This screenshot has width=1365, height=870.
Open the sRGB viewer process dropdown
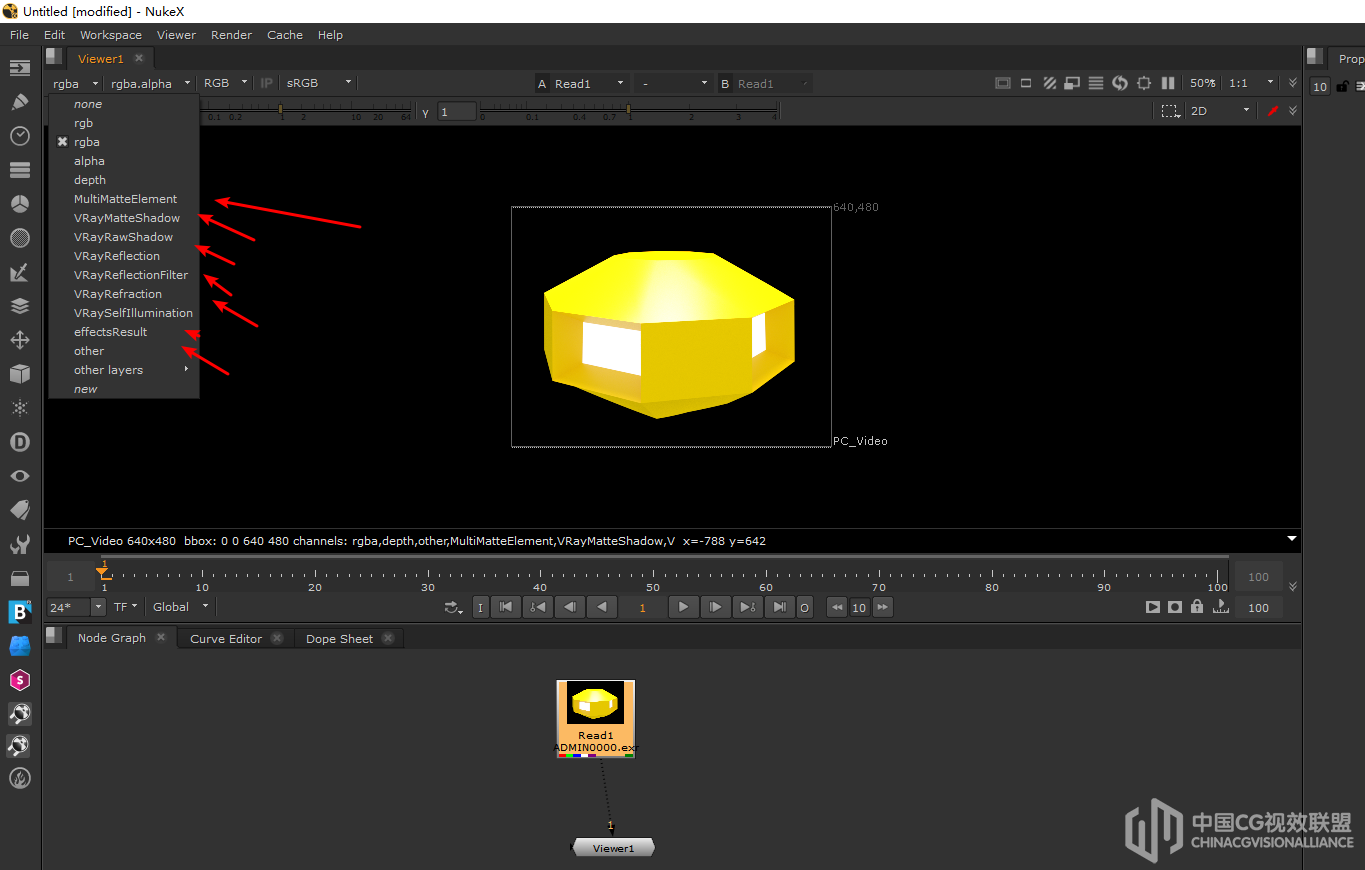coord(319,83)
